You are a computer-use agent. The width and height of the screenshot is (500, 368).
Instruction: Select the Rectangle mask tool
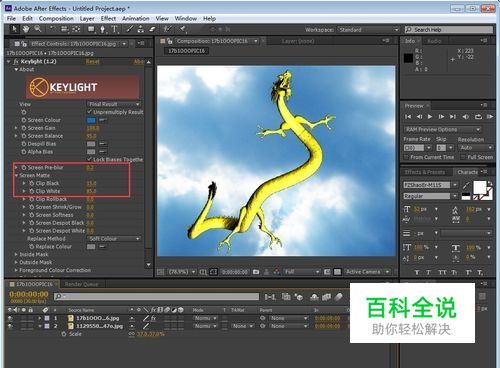91,29
